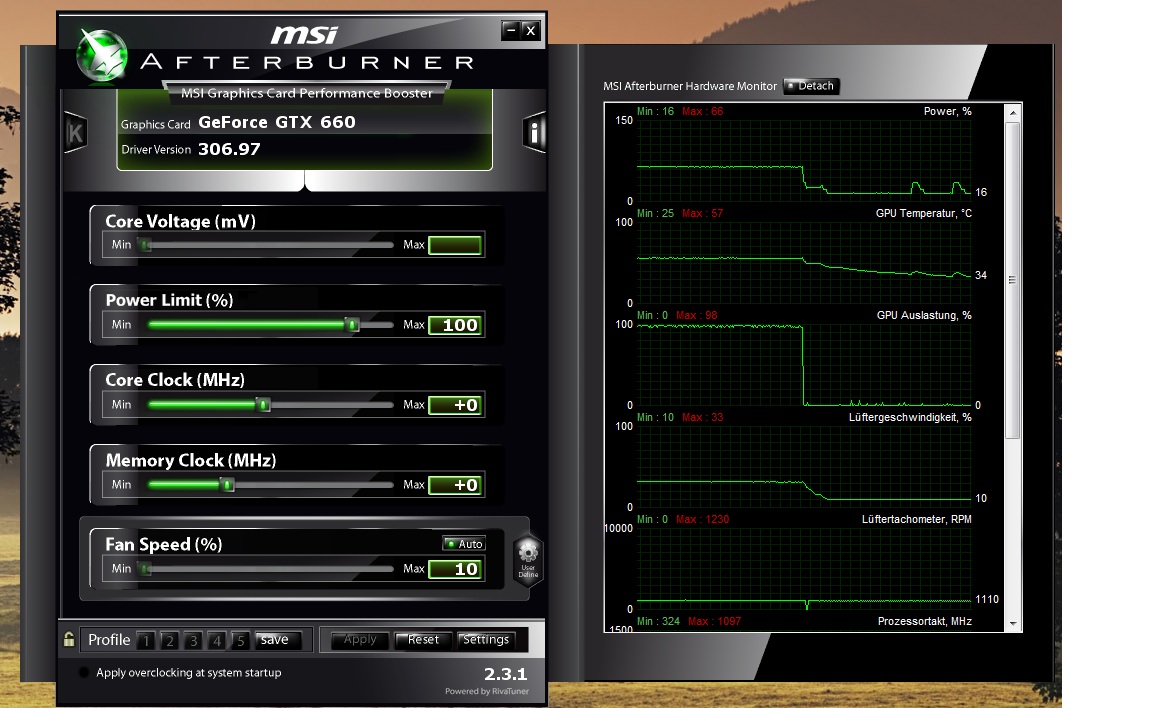This screenshot has width=1152, height=708.
Task: Click the MSI Afterburner jet logo
Action: tap(102, 55)
